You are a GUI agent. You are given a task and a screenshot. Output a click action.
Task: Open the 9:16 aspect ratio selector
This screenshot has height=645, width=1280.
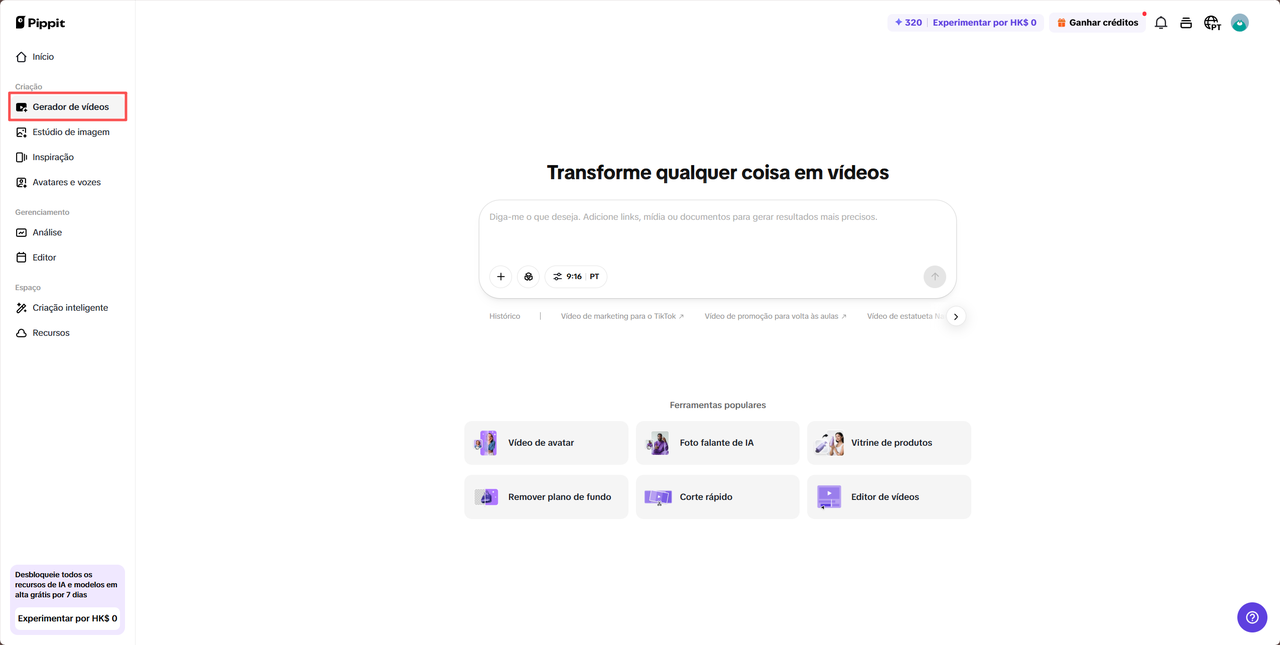(572, 276)
